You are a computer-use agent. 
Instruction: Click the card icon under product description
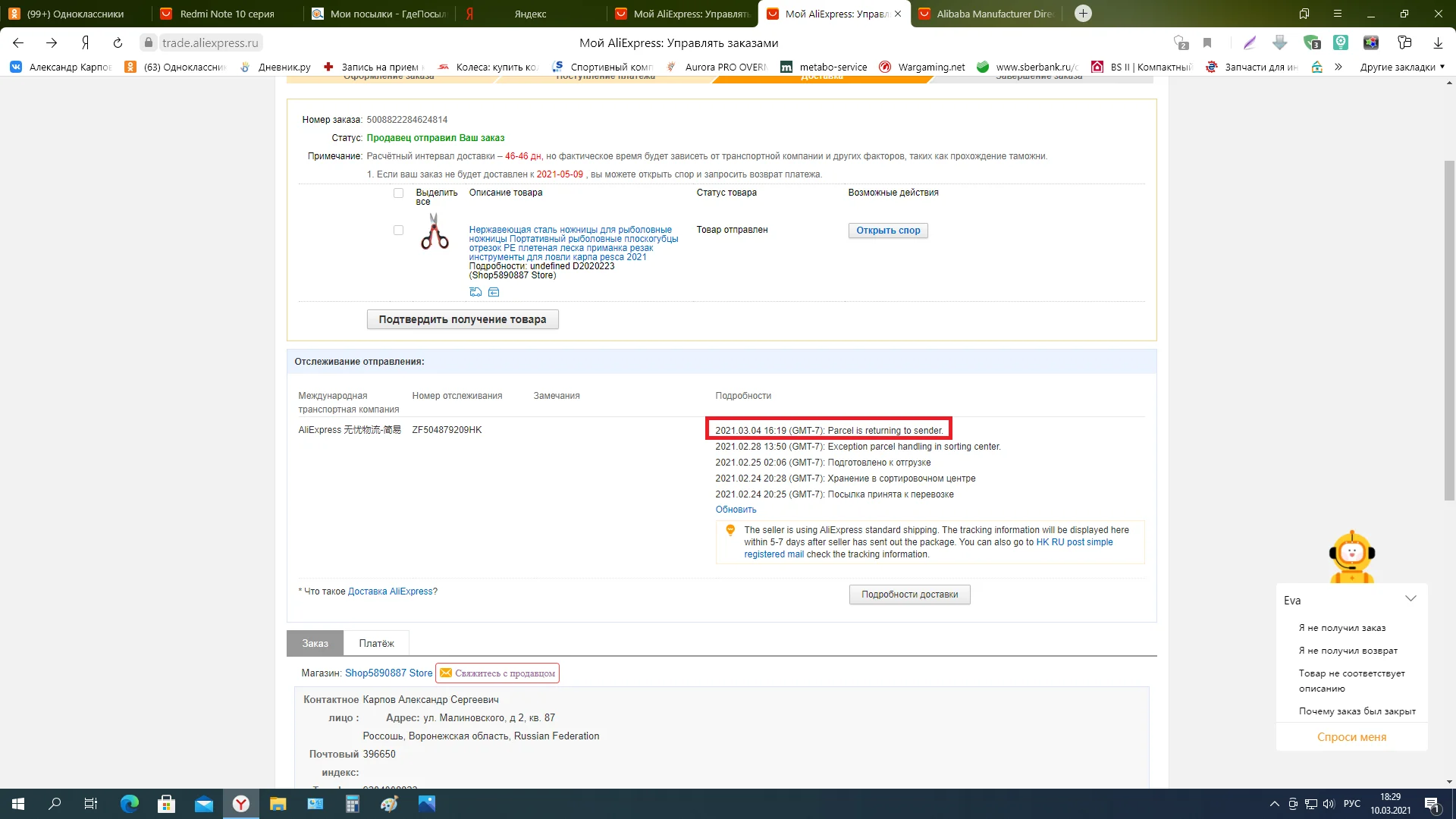tap(494, 292)
